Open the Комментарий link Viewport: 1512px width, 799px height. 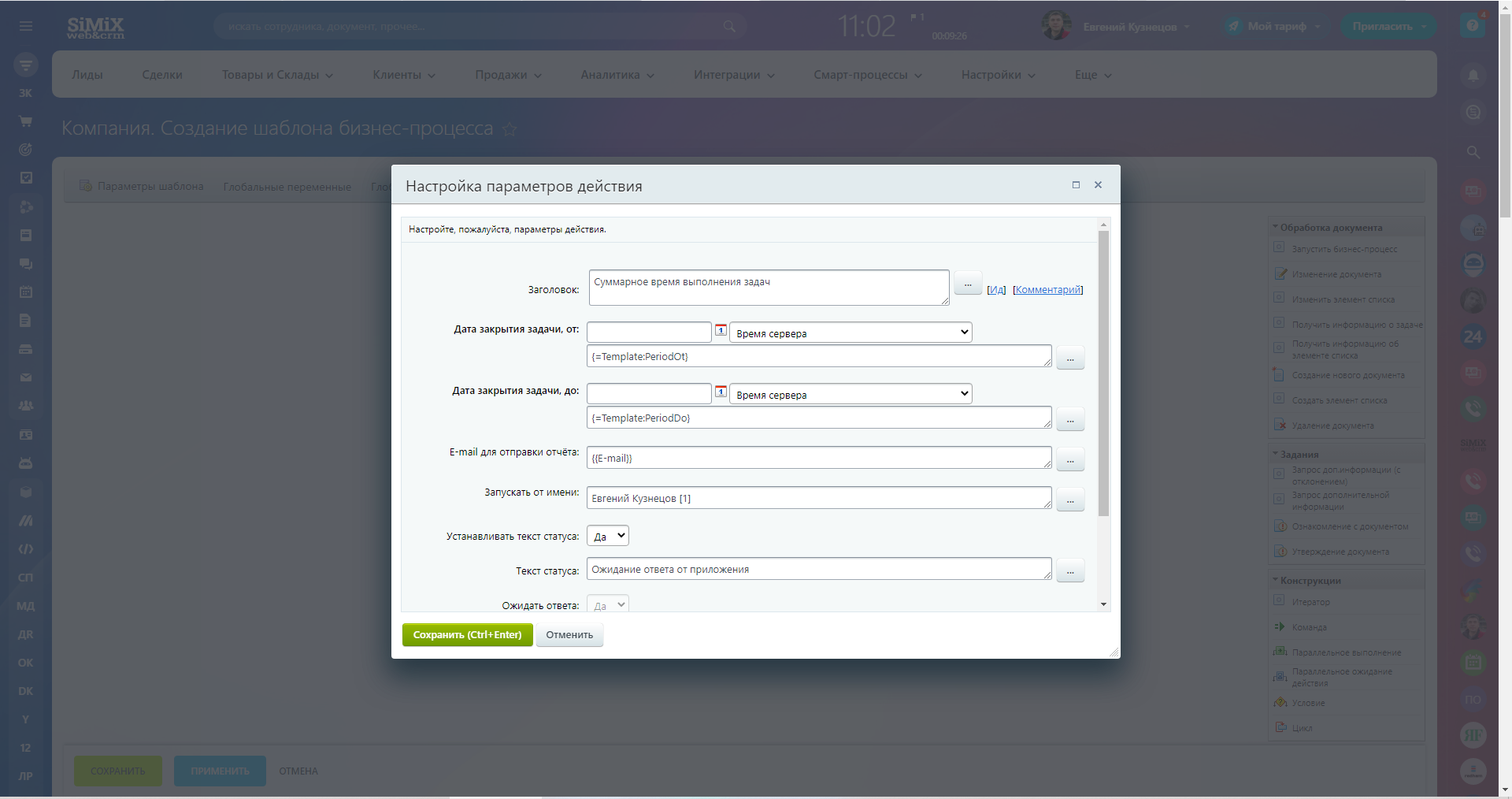click(x=1047, y=290)
